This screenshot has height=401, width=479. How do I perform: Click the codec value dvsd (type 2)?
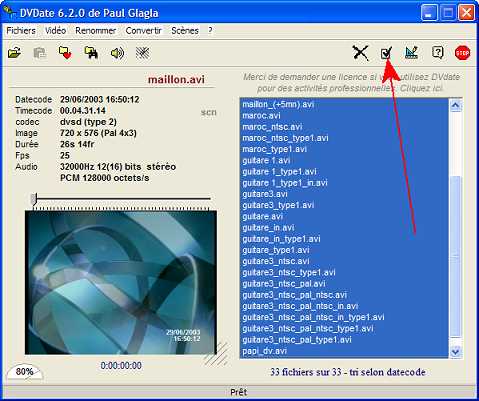(x=88, y=122)
